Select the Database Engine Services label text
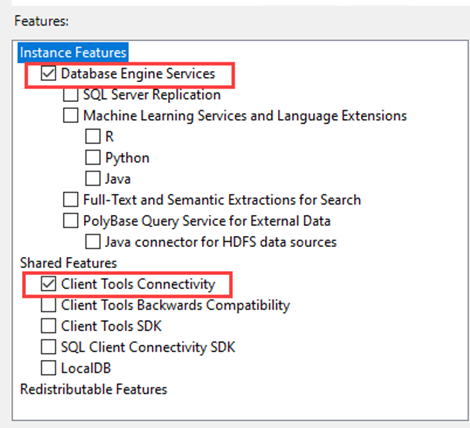The height and width of the screenshot is (428, 470). pyautogui.click(x=138, y=74)
